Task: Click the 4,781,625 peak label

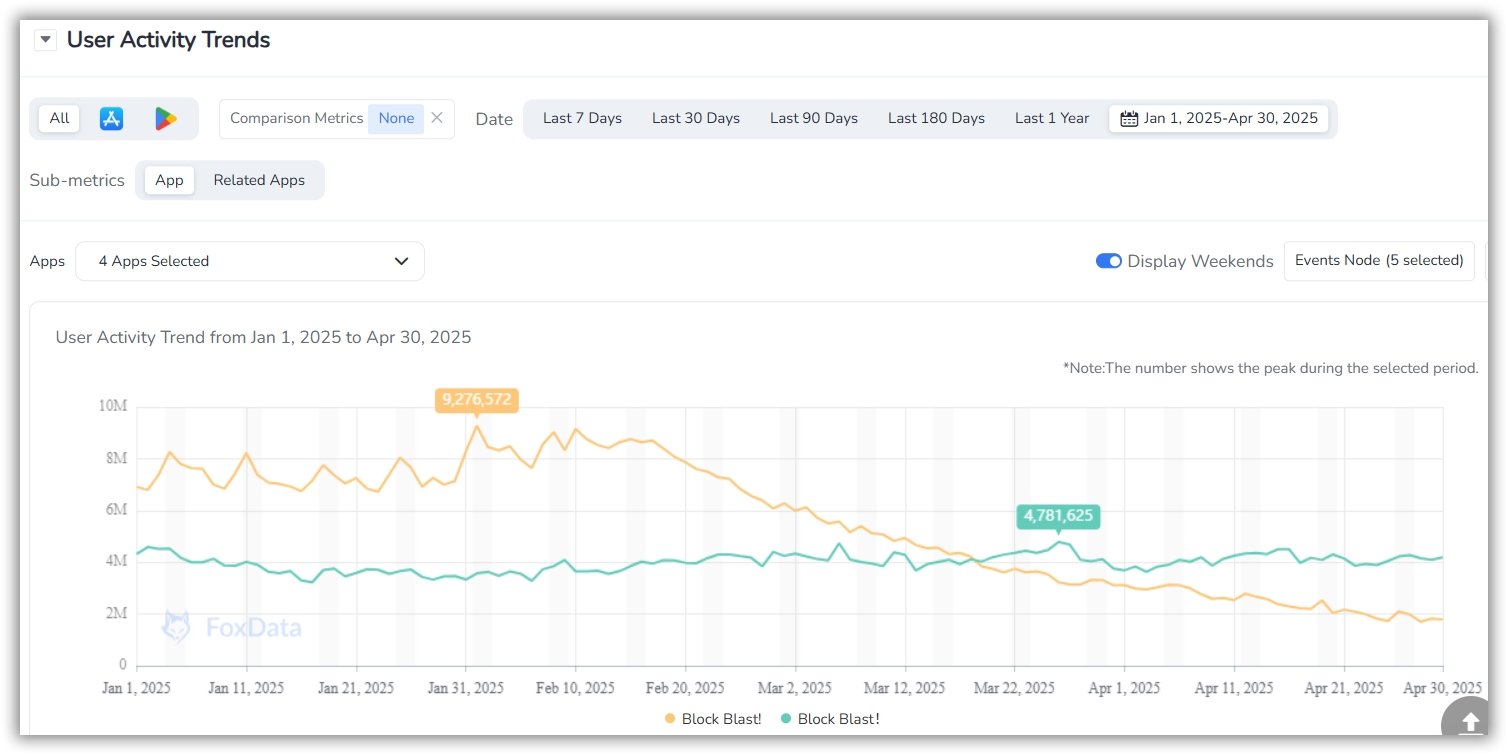Action: [1058, 516]
